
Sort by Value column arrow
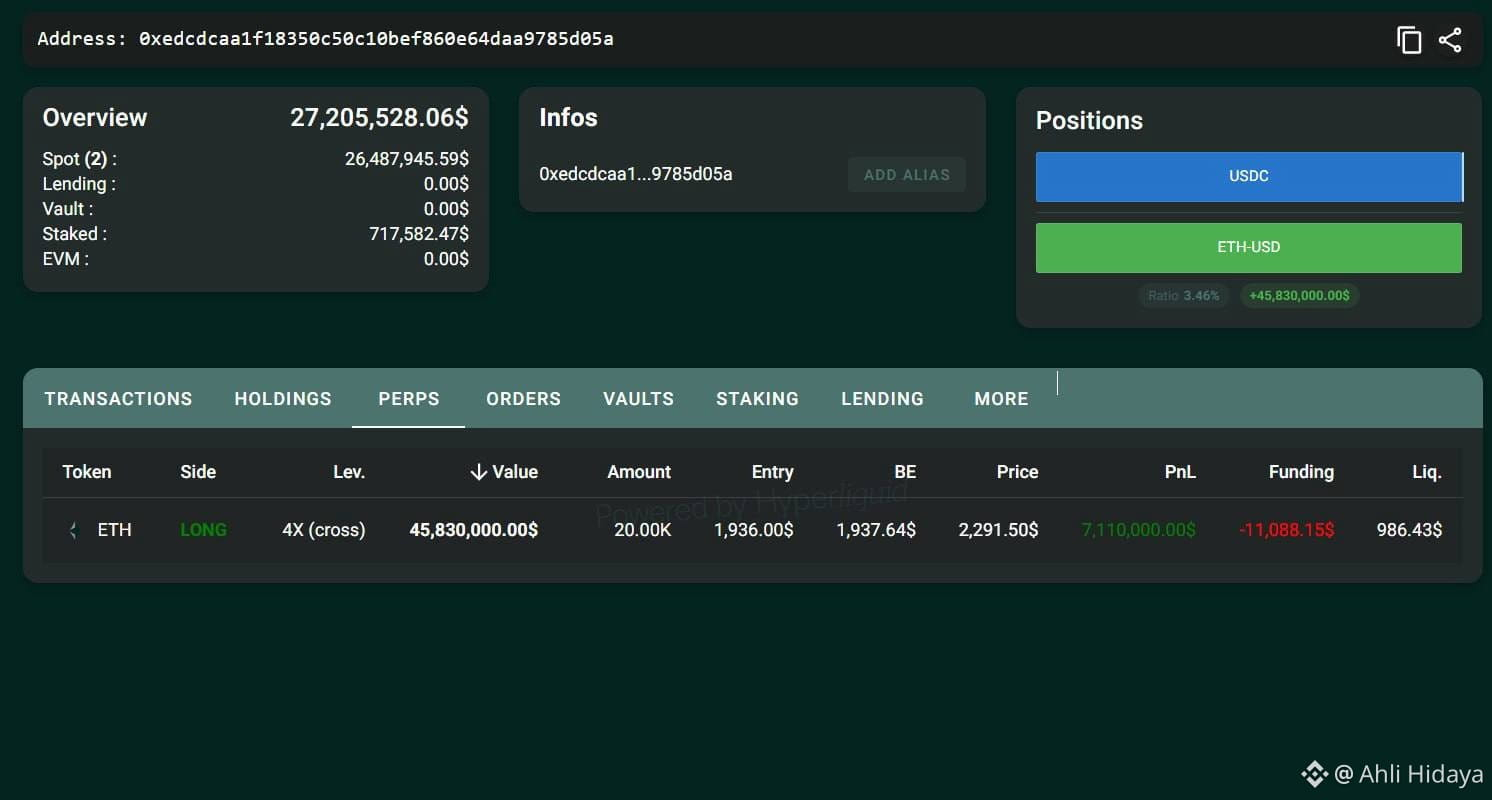coord(479,472)
